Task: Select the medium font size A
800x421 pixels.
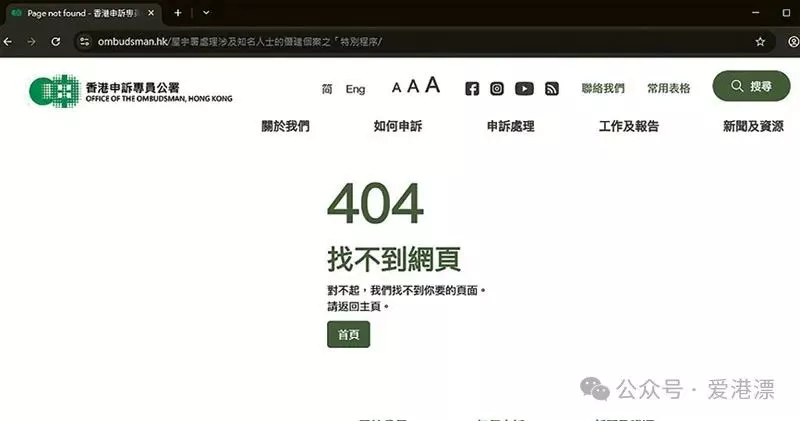Action: pos(413,86)
